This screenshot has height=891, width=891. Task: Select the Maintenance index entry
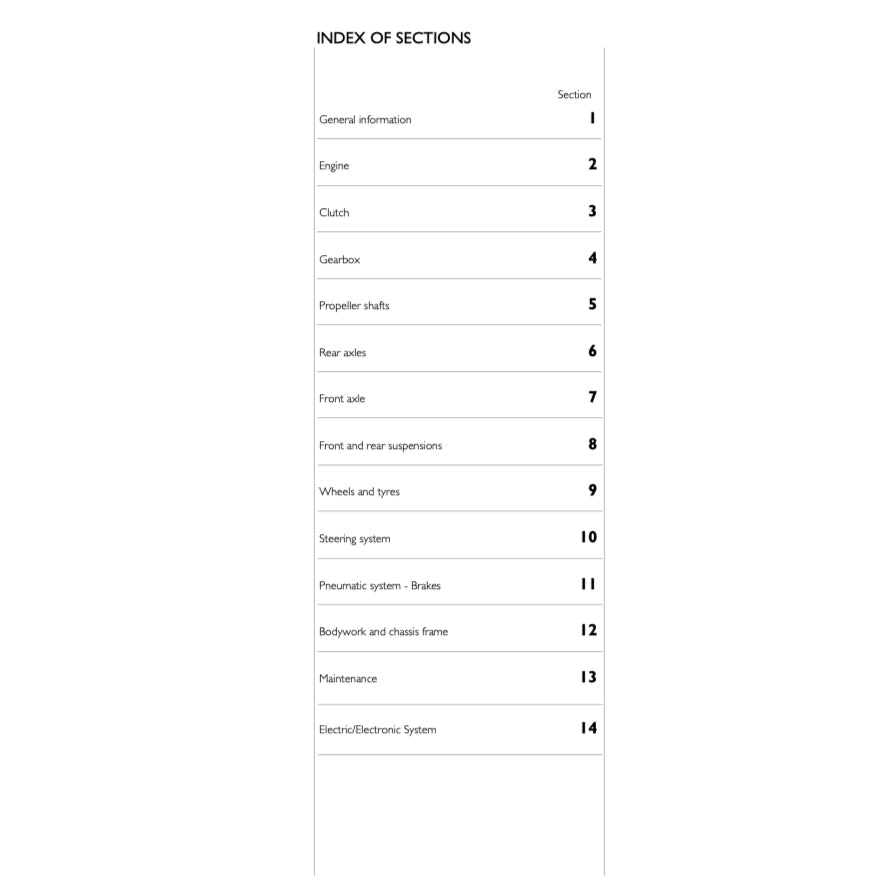[x=348, y=679]
